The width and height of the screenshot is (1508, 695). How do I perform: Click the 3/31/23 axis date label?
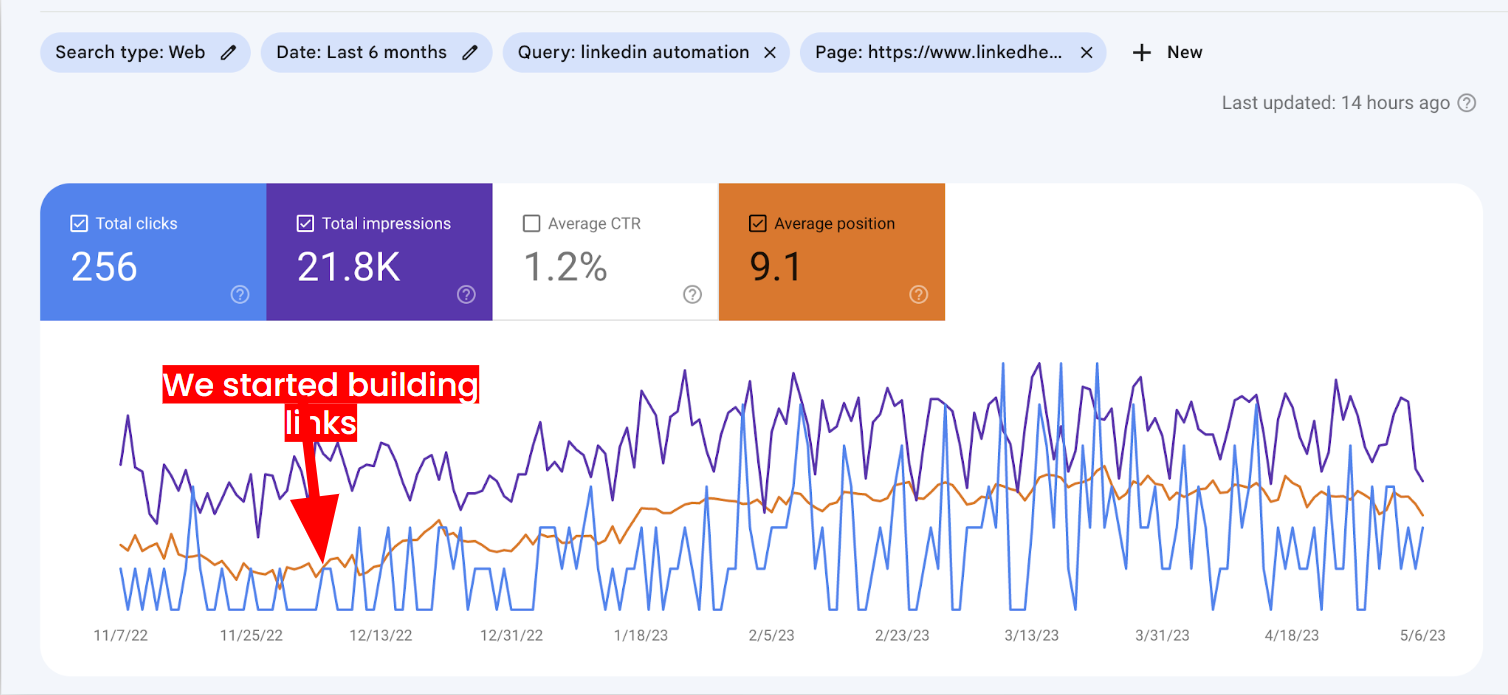point(1162,635)
